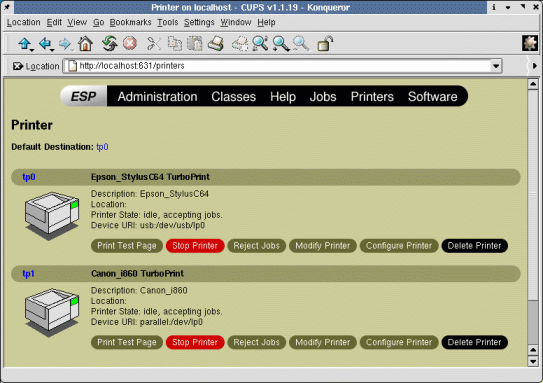The image size is (543, 383).
Task: Open the Jobs tab in CUPS
Action: [x=323, y=97]
